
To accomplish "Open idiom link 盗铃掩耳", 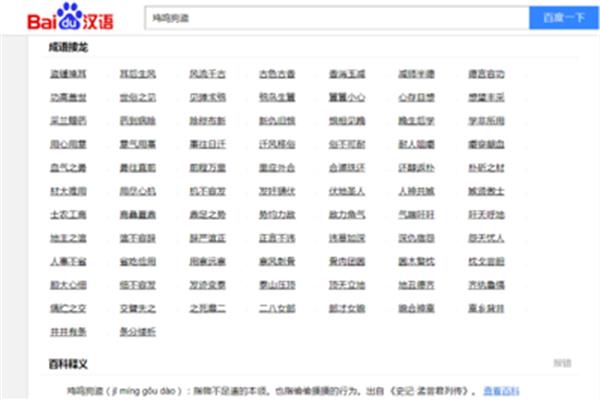I will coord(68,74).
